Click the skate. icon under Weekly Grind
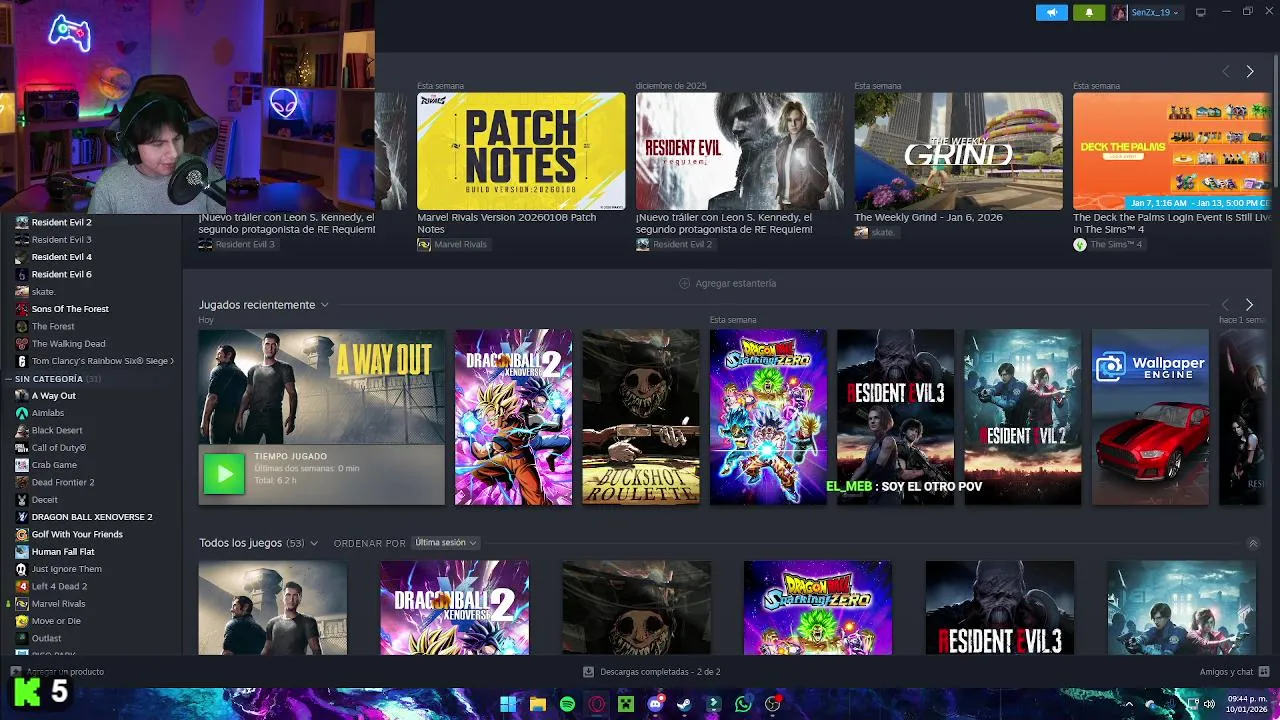 click(x=861, y=232)
